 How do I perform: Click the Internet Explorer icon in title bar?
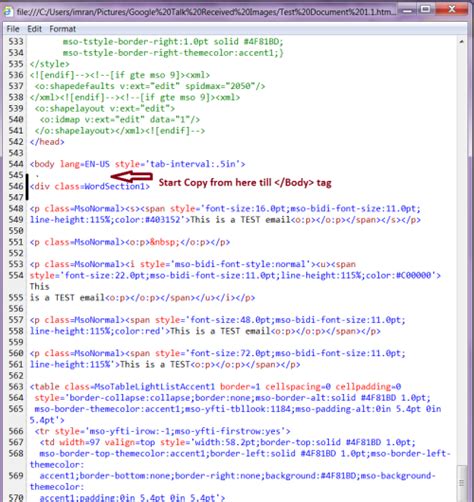(7, 12)
